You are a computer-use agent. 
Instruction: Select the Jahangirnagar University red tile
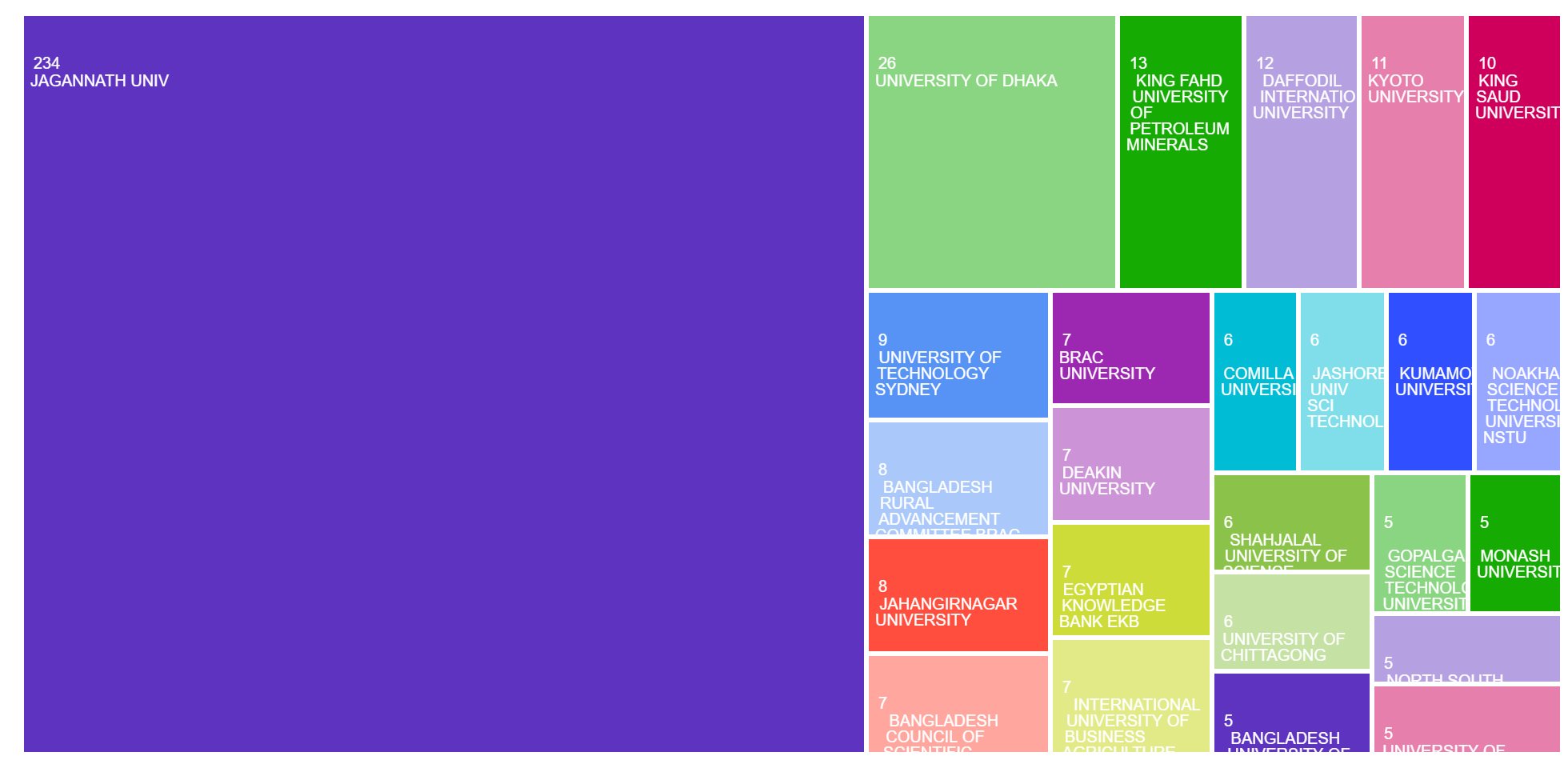coord(958,595)
